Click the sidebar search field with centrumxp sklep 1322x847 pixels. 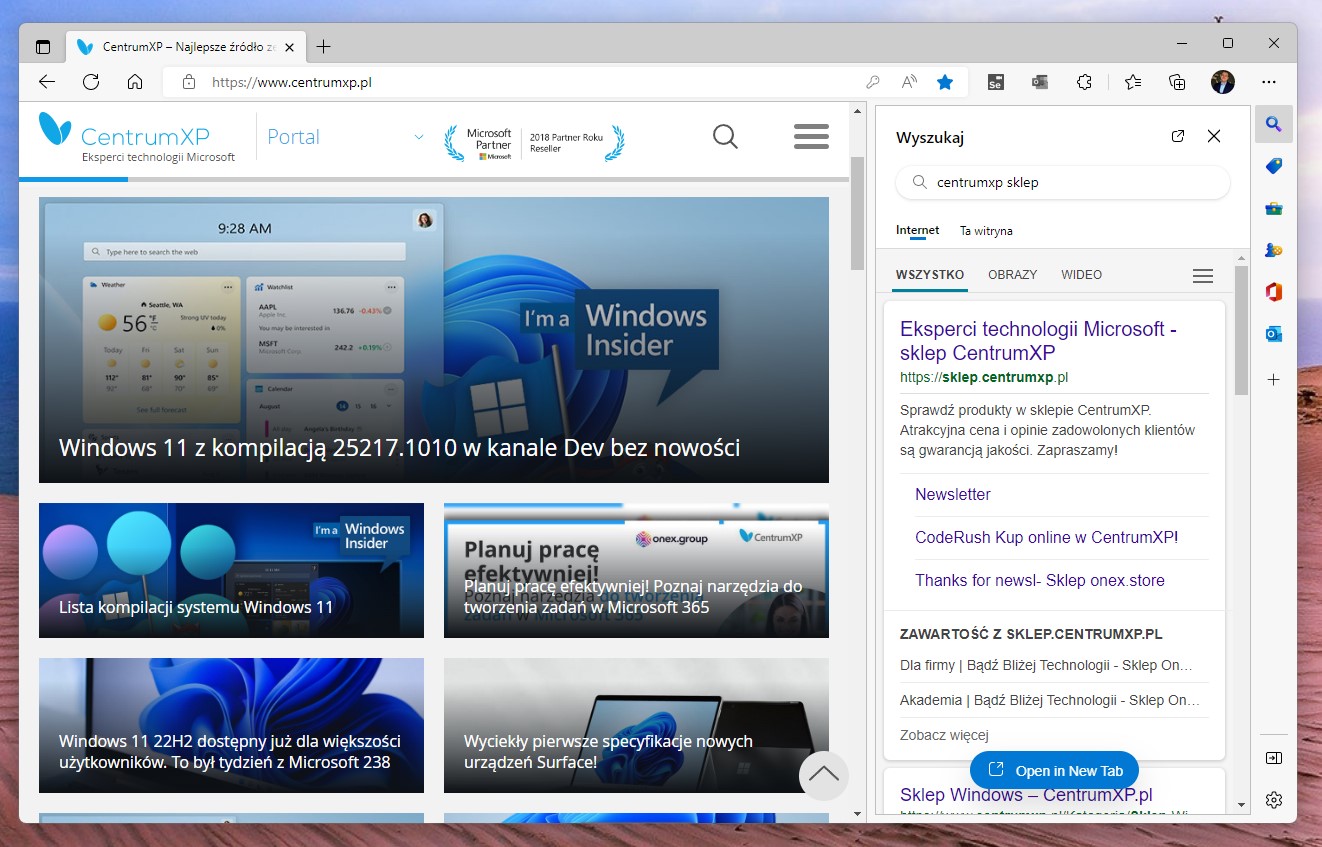pos(1062,183)
